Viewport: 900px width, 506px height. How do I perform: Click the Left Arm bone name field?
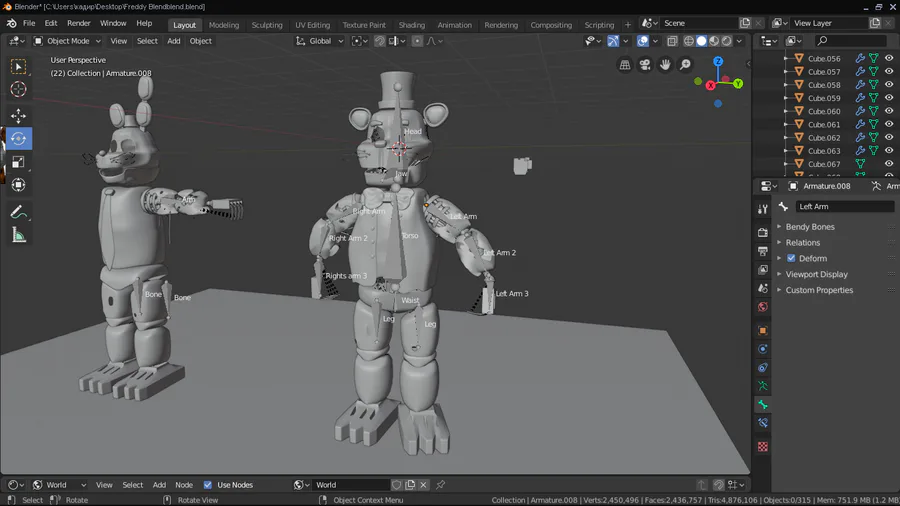click(844, 207)
